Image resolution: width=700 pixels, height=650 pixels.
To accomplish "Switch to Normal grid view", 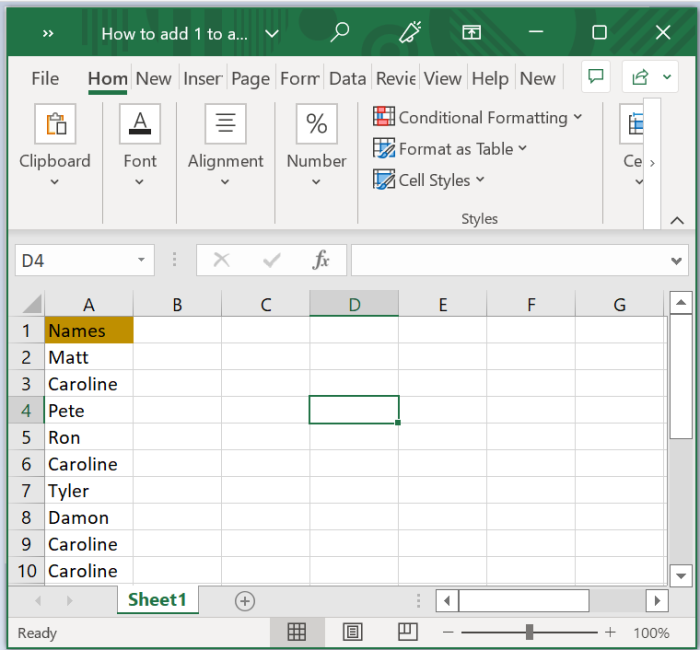I will point(296,632).
